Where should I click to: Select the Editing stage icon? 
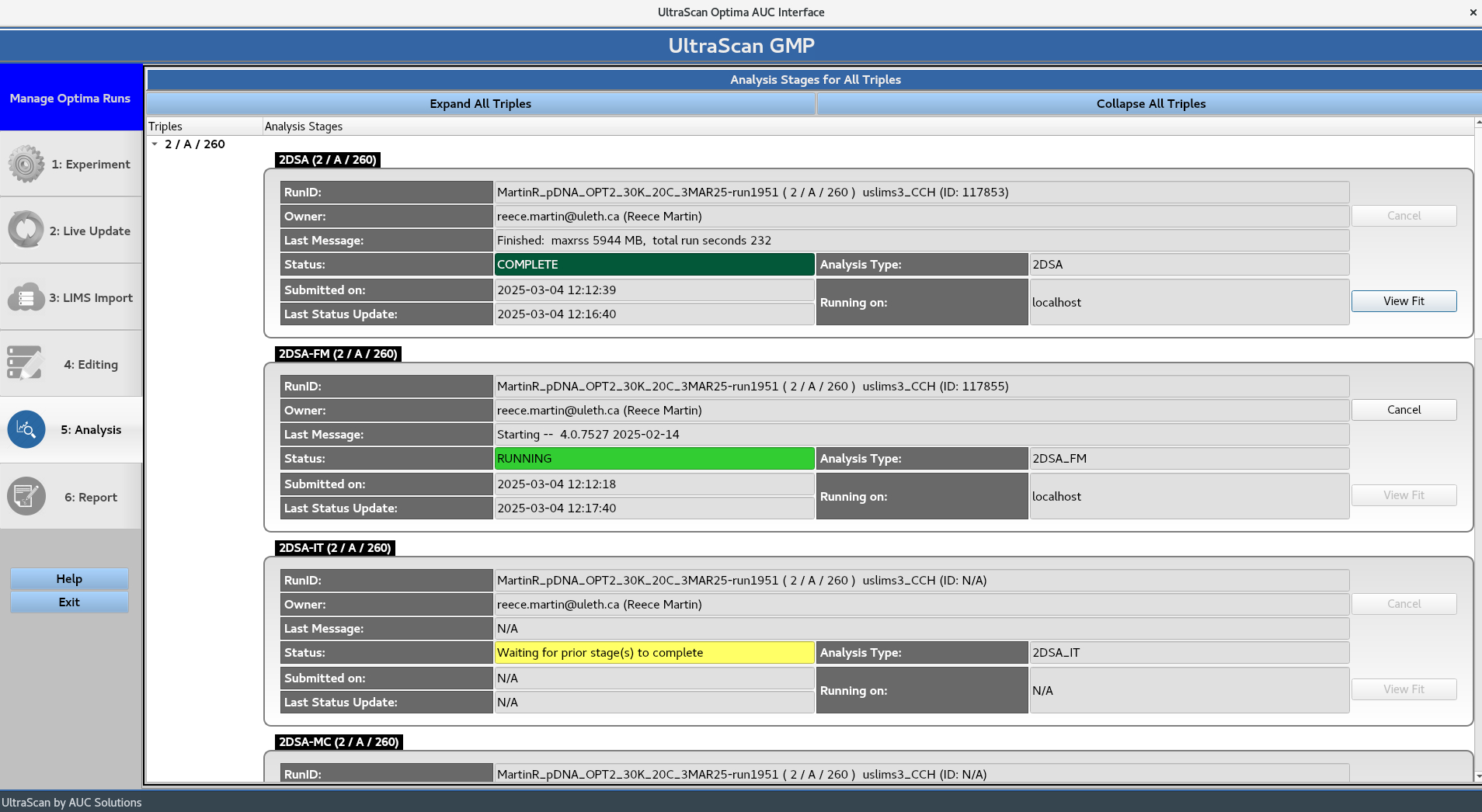tap(26, 363)
